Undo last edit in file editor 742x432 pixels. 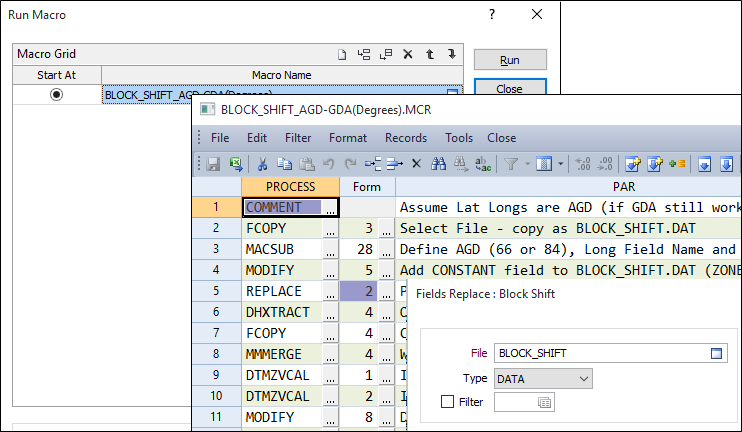[328, 164]
